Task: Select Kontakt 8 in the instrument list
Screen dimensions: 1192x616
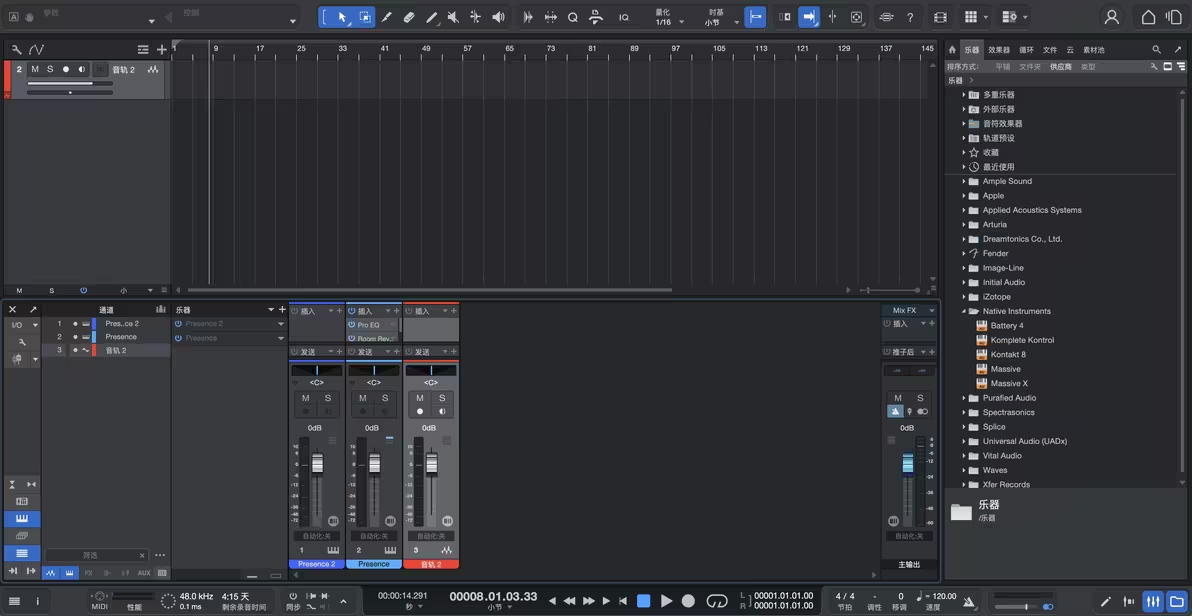Action: (1008, 354)
